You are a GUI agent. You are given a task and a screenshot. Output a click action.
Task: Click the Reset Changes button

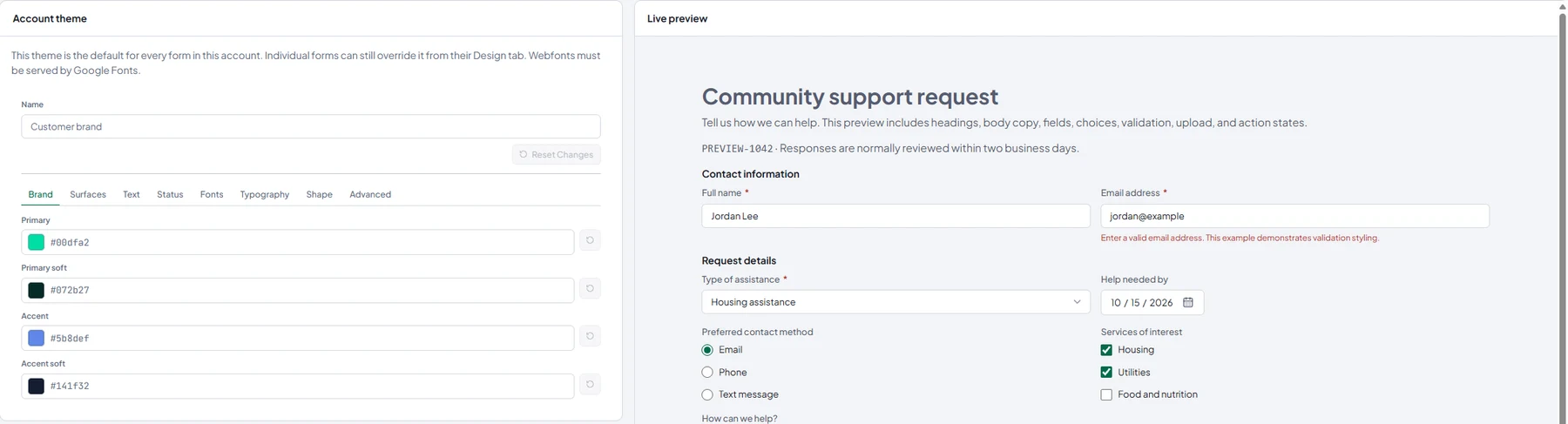(x=557, y=154)
